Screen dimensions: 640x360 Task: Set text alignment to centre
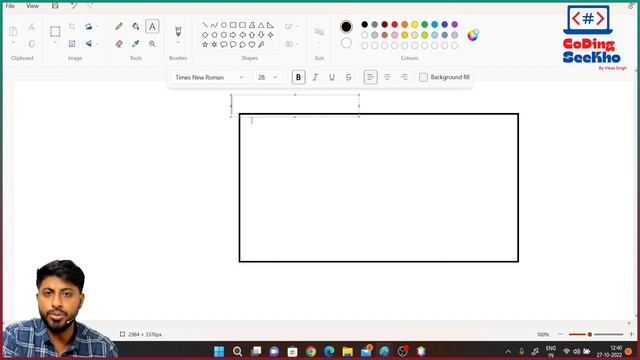pos(387,77)
